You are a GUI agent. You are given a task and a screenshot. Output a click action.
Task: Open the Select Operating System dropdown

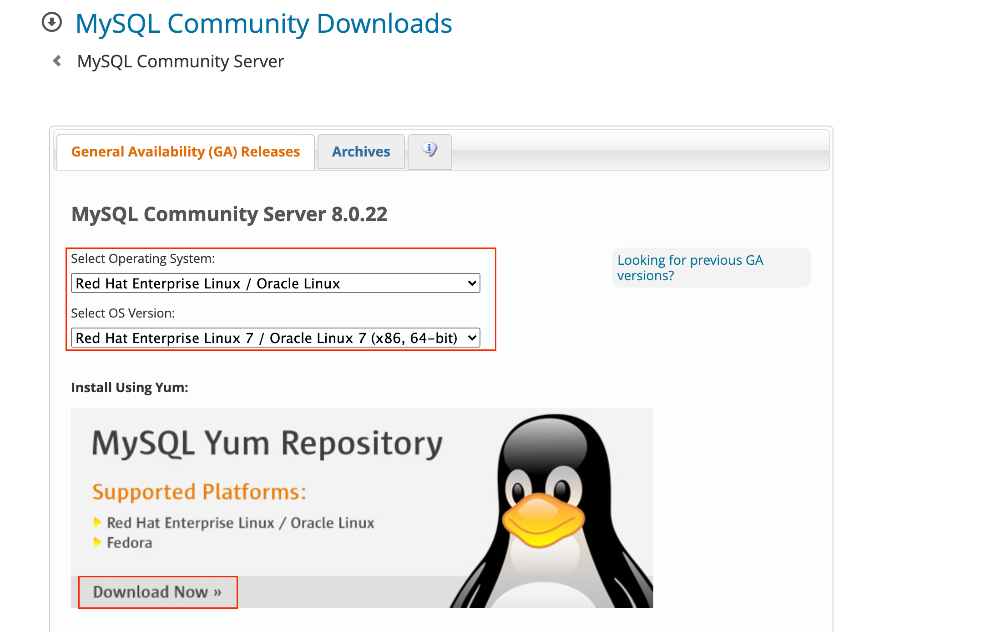(276, 283)
